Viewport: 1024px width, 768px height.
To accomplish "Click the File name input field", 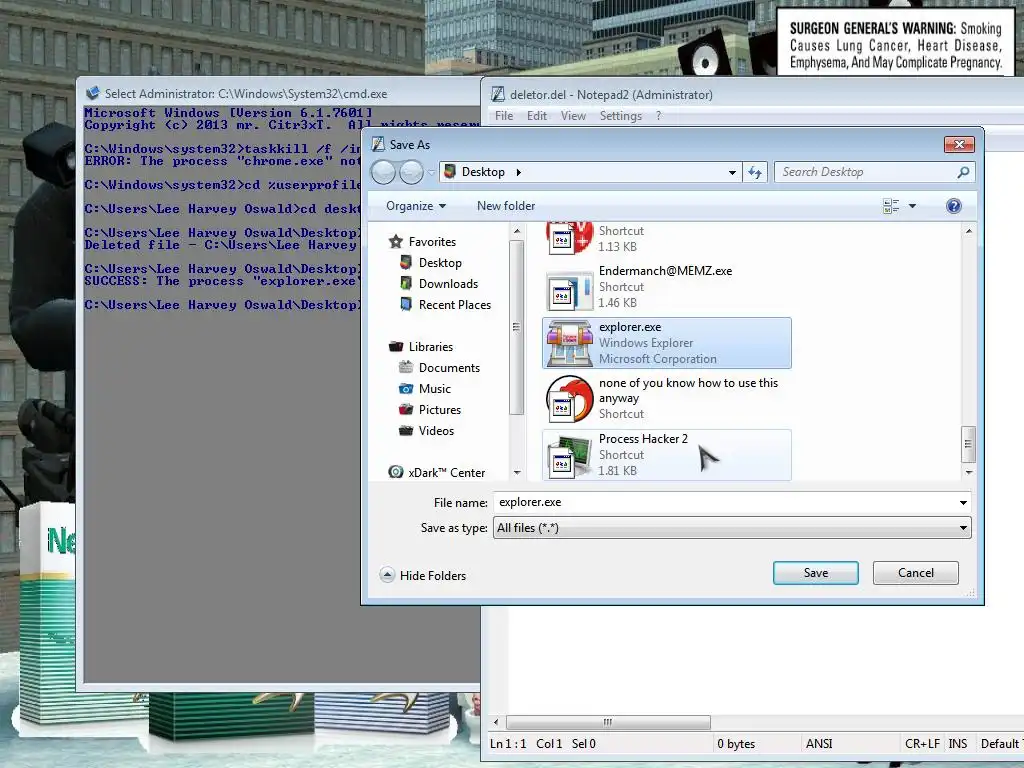I will 725,502.
